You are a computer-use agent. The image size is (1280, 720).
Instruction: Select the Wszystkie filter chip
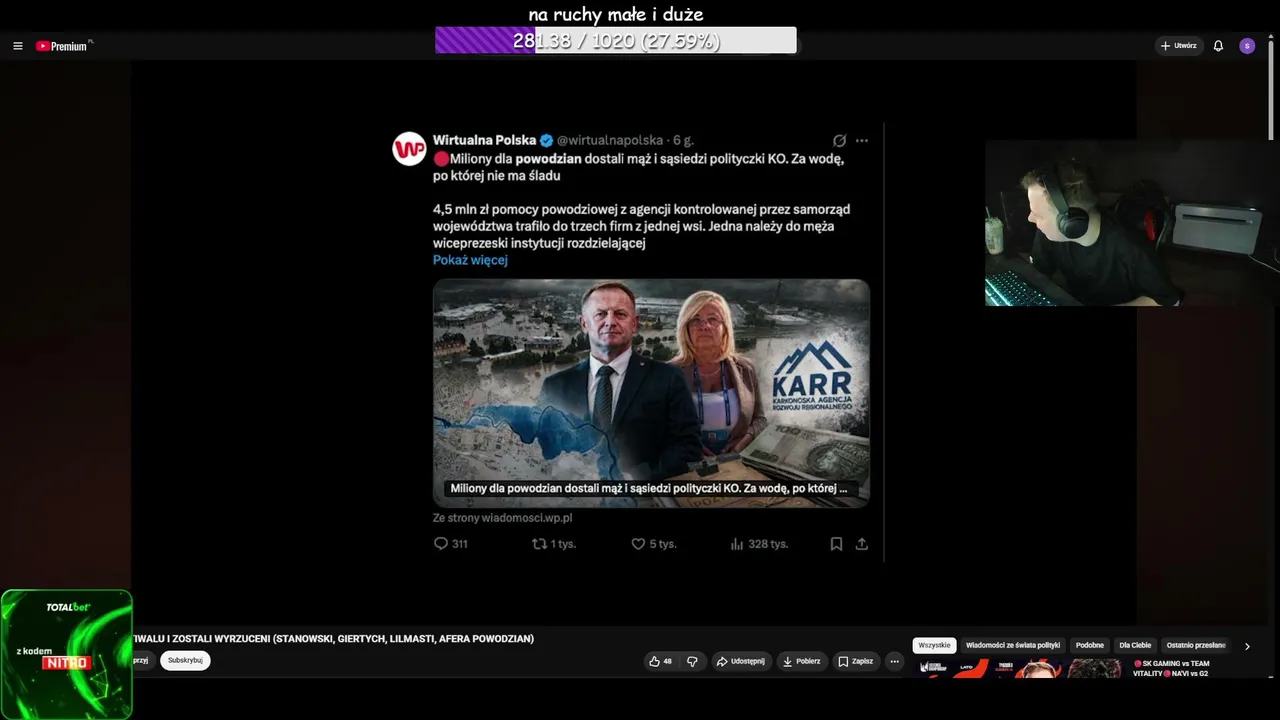pos(934,646)
